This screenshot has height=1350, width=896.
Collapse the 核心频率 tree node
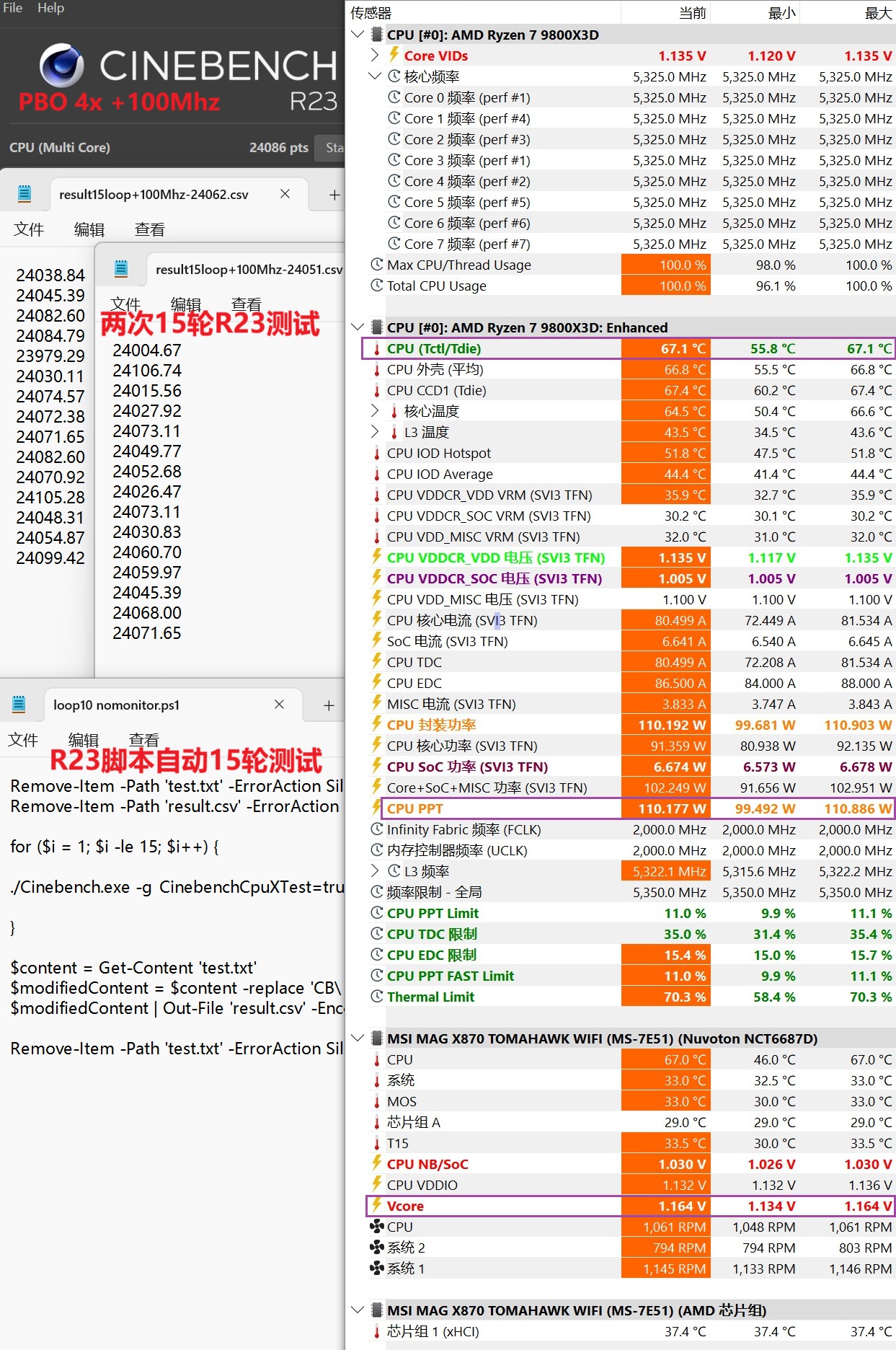(x=375, y=76)
